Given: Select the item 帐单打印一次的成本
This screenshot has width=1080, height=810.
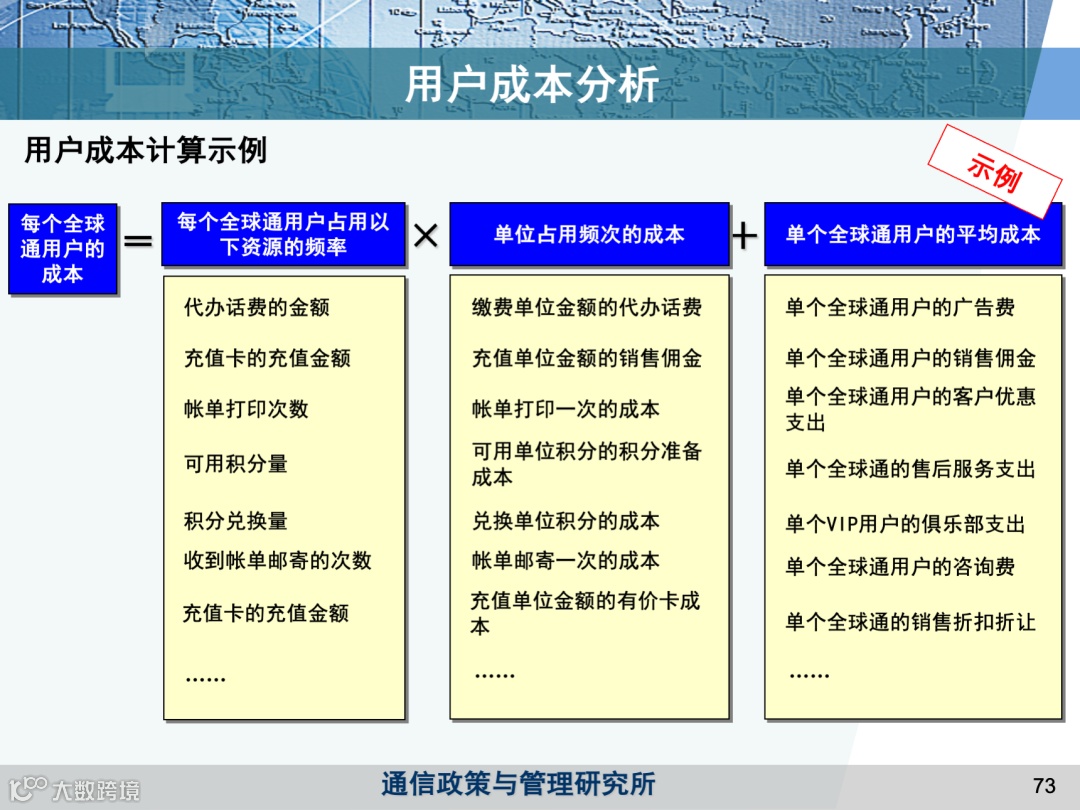Looking at the screenshot, I should [x=565, y=409].
